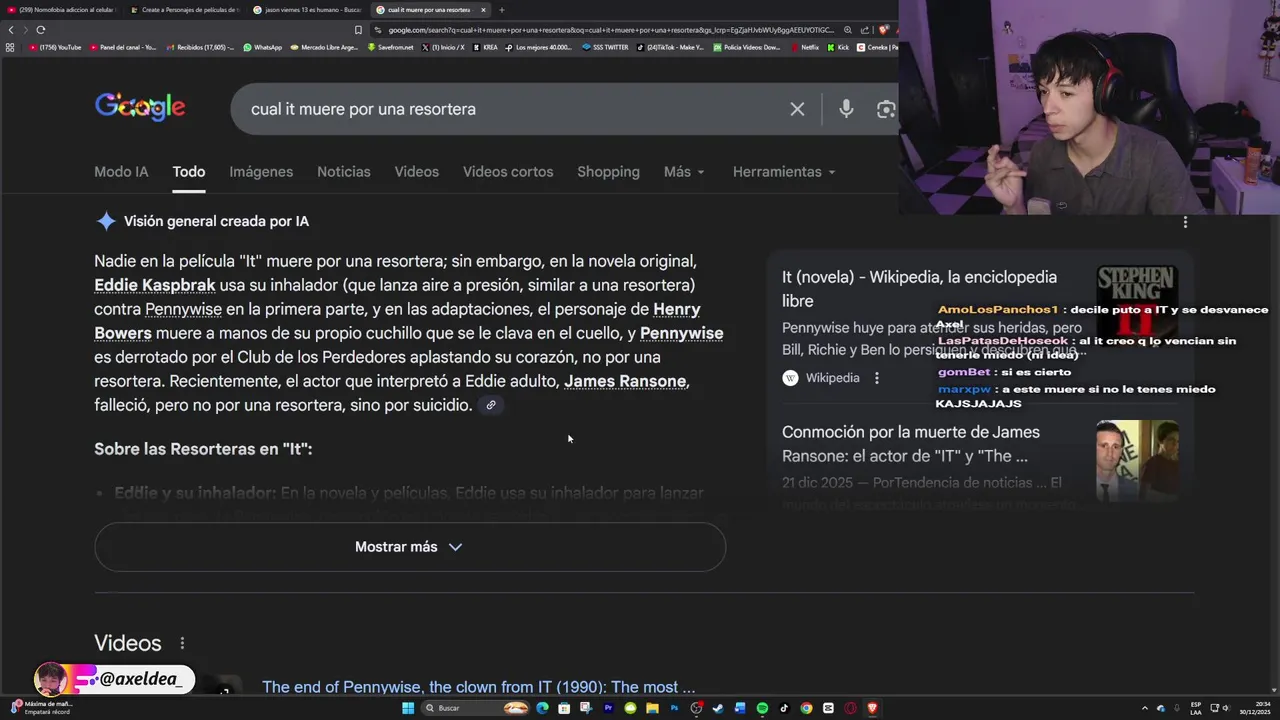Open image search with the camera lens icon

(885, 109)
